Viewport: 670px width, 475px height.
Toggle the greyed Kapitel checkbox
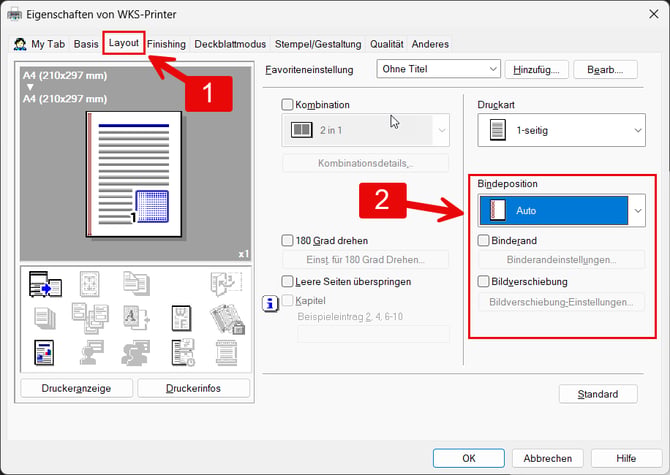pyautogui.click(x=288, y=301)
